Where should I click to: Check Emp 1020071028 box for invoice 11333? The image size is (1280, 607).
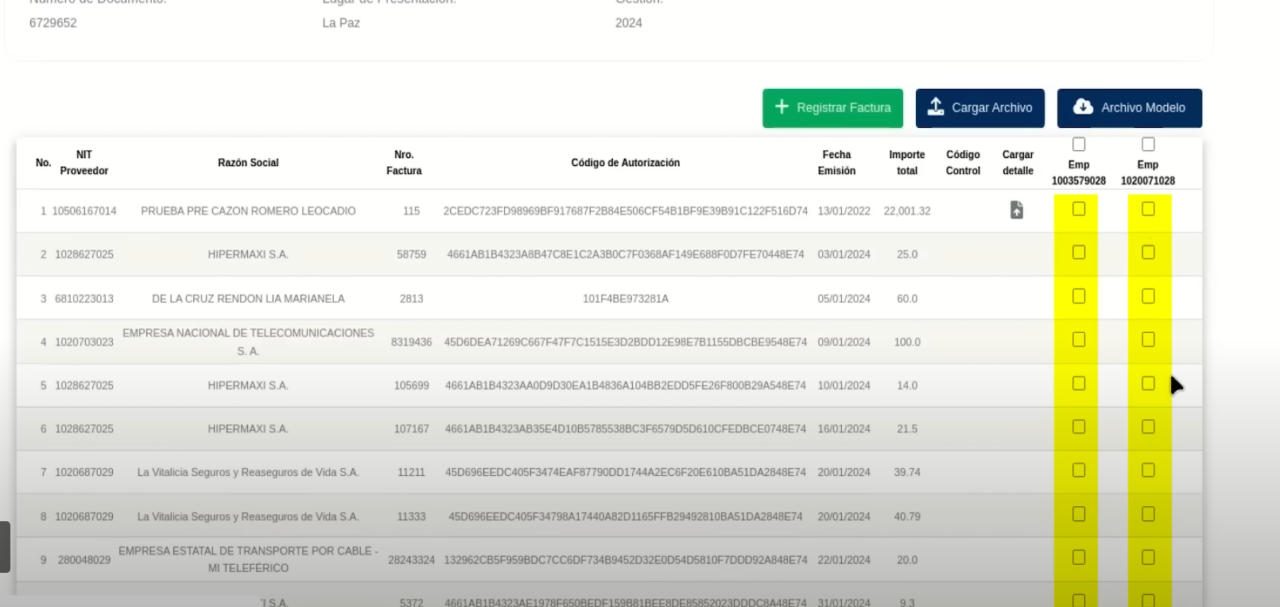click(1148, 514)
